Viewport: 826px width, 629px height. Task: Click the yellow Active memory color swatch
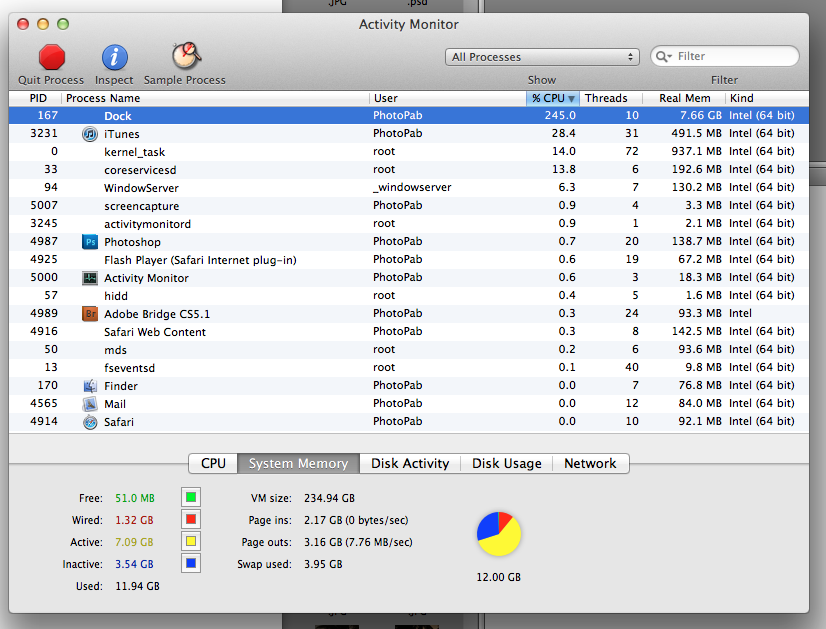tap(191, 542)
